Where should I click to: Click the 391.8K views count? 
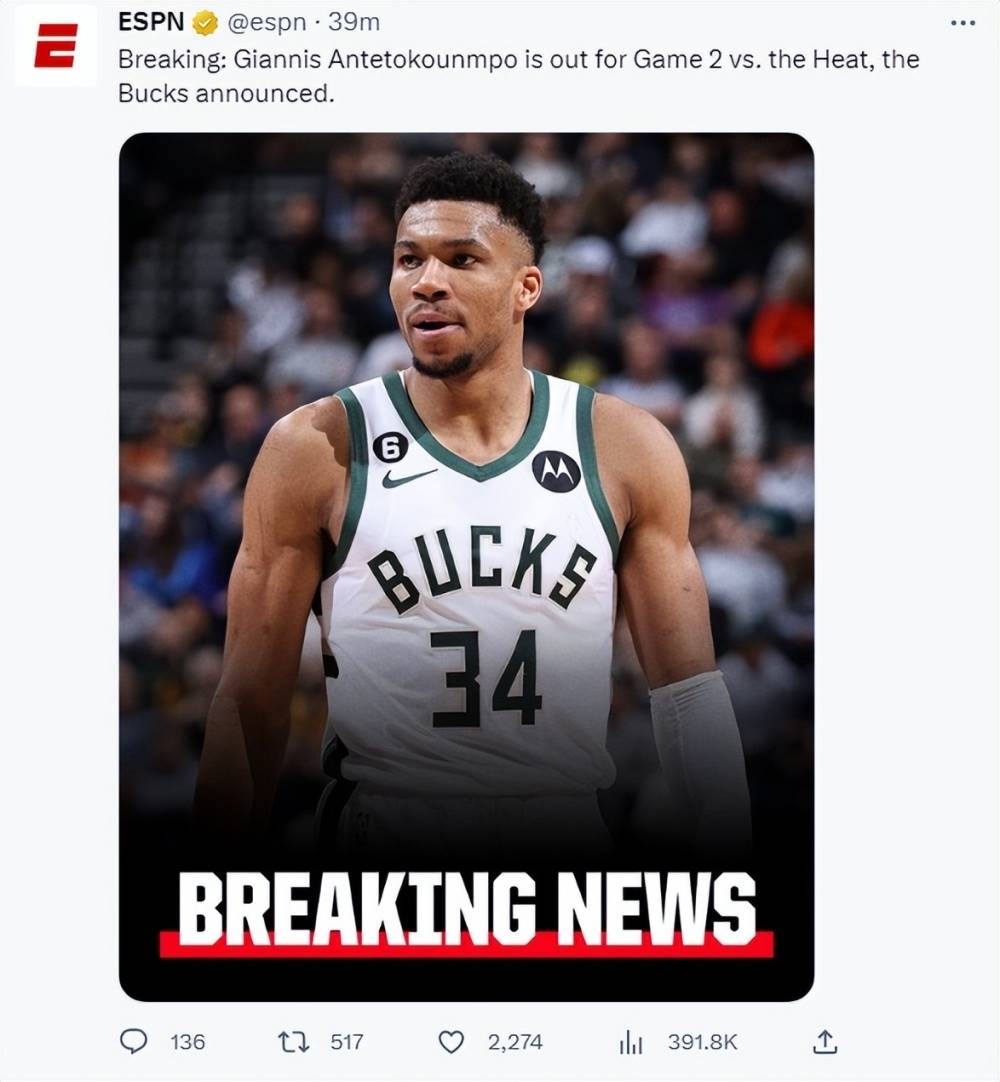[703, 1042]
